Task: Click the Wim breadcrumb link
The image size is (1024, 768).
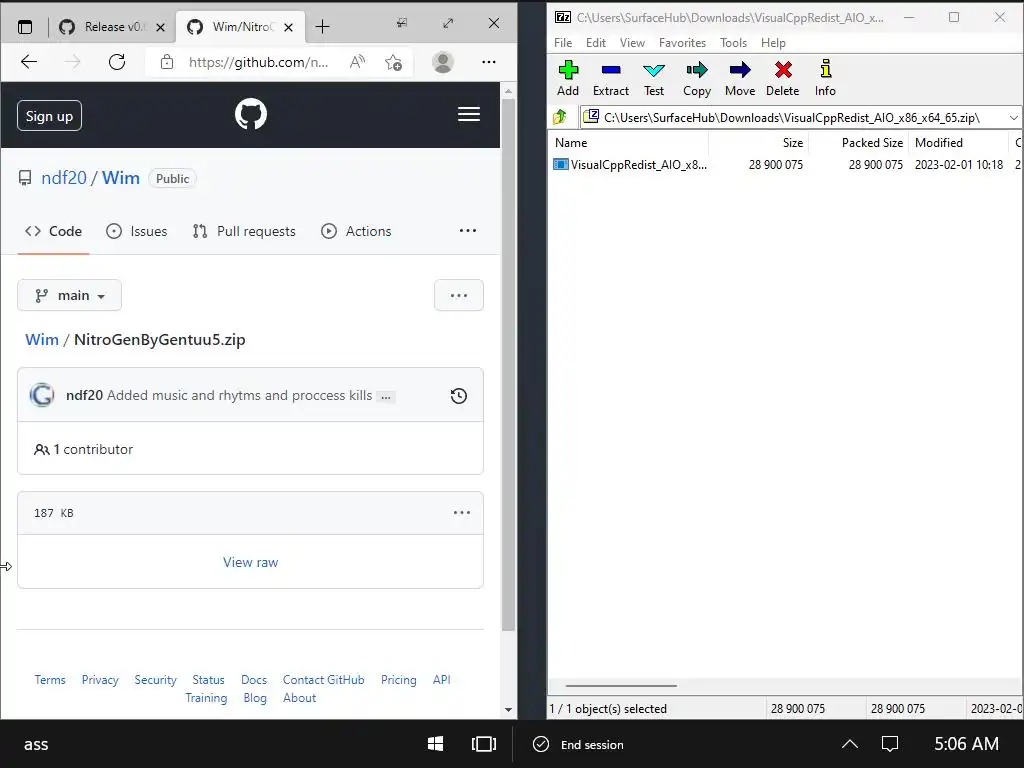Action: click(42, 340)
